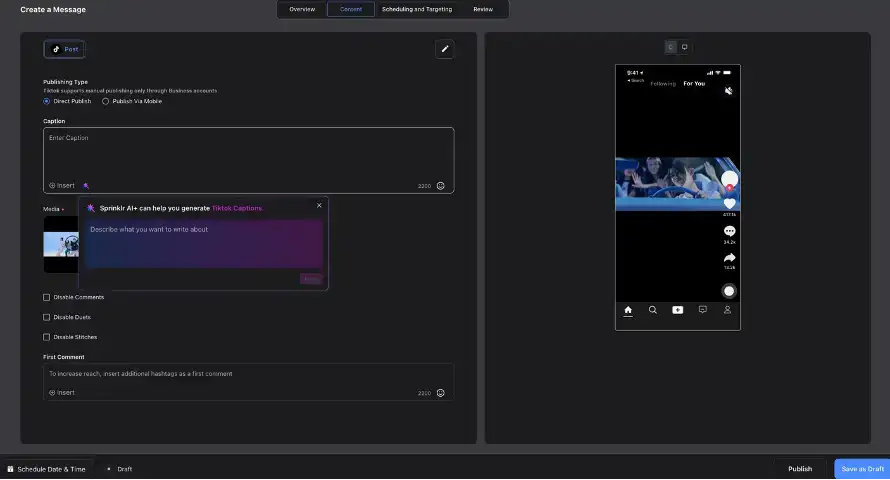890x480 pixels.
Task: Check the Disable Stitches checkbox
Action: pyautogui.click(x=47, y=337)
